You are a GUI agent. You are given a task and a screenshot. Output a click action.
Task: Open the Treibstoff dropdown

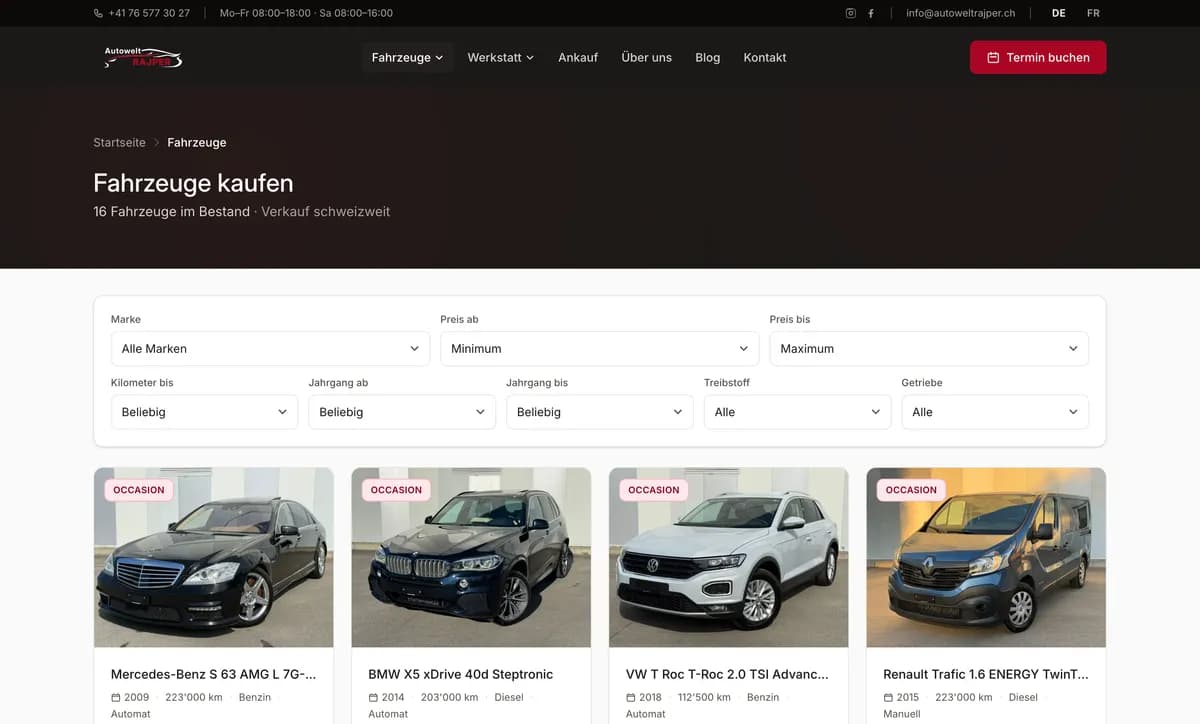(x=797, y=412)
